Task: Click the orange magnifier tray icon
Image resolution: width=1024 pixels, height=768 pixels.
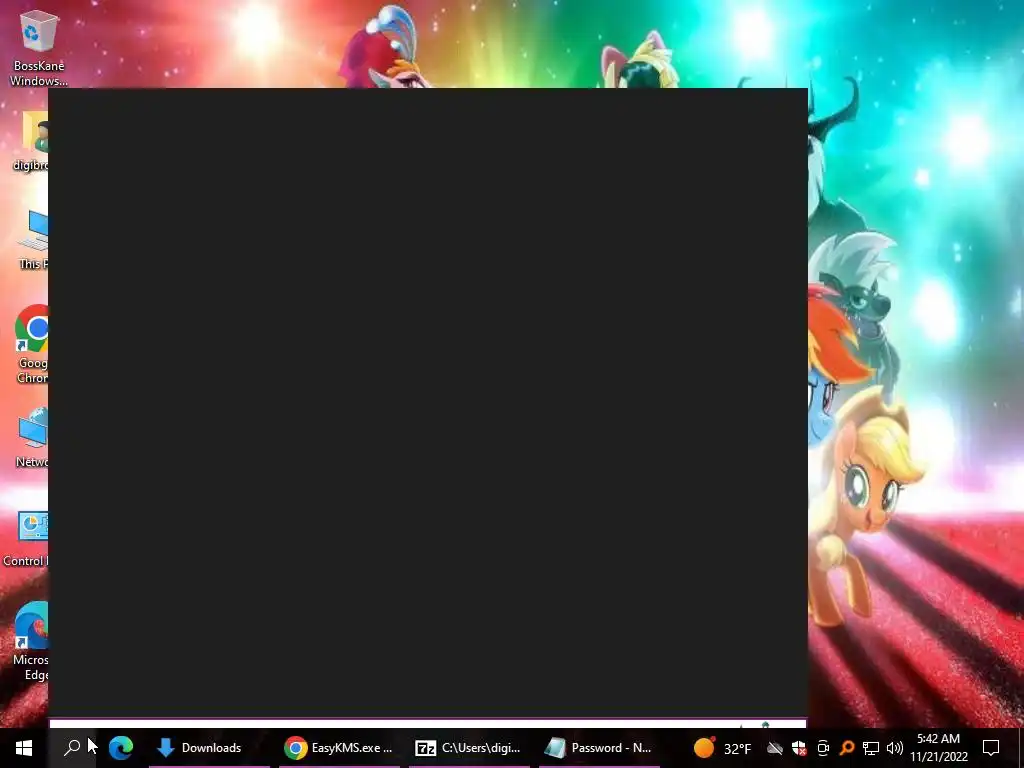Action: [846, 748]
